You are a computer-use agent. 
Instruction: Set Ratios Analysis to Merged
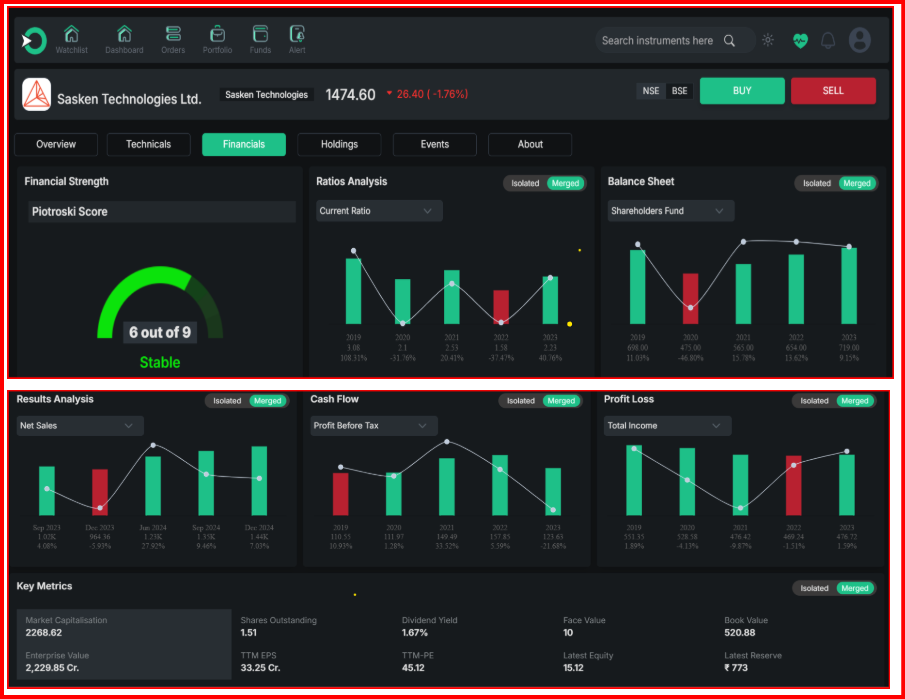565,184
